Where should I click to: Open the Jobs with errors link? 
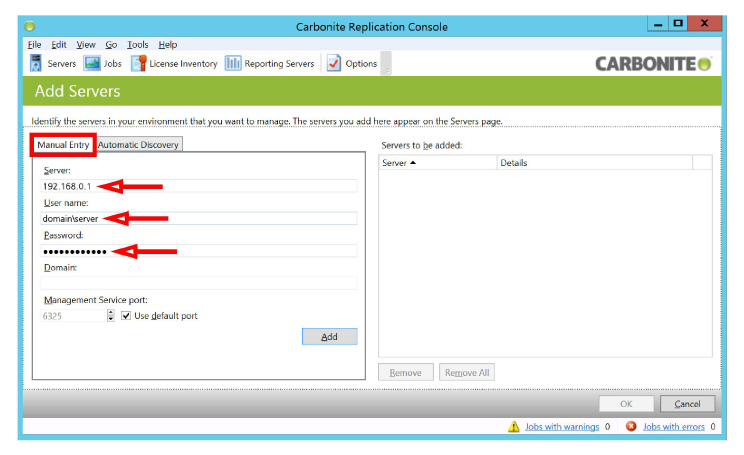[674, 427]
